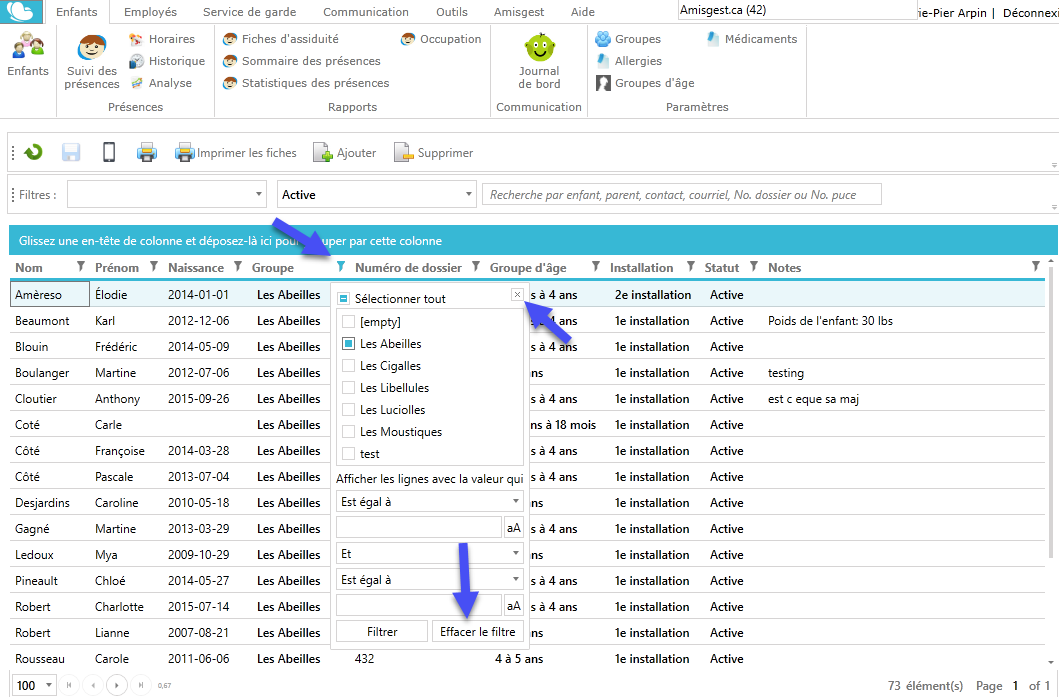Open Analyse in Présences group
1059x697 pixels.
pyautogui.click(x=161, y=83)
